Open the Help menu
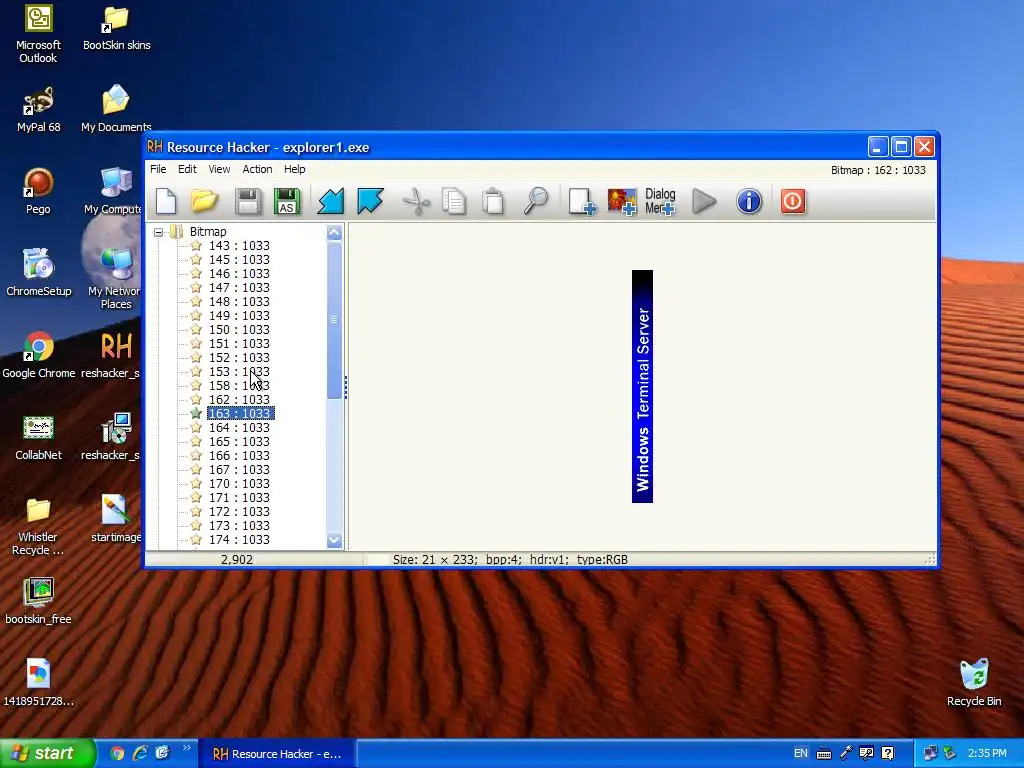1024x768 pixels. [x=295, y=169]
